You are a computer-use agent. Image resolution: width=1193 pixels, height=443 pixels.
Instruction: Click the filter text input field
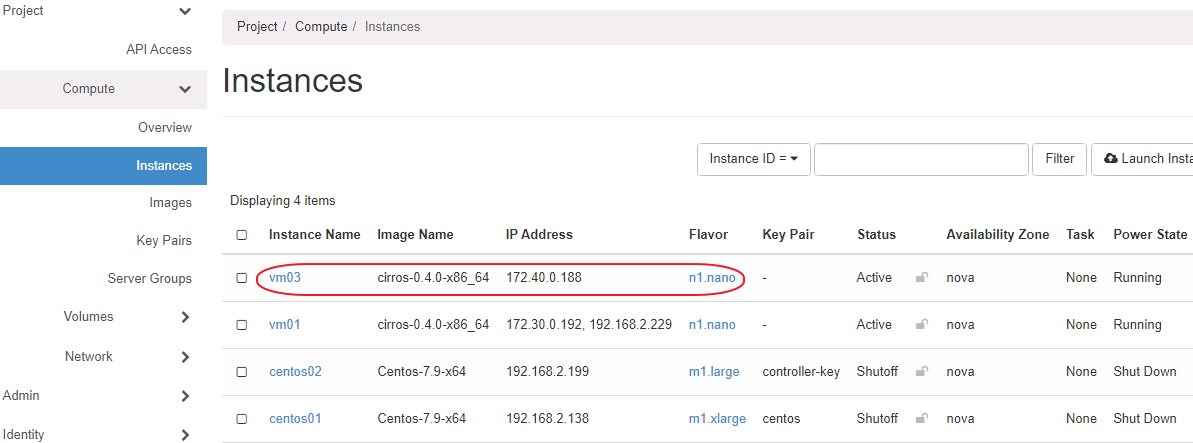(920, 159)
